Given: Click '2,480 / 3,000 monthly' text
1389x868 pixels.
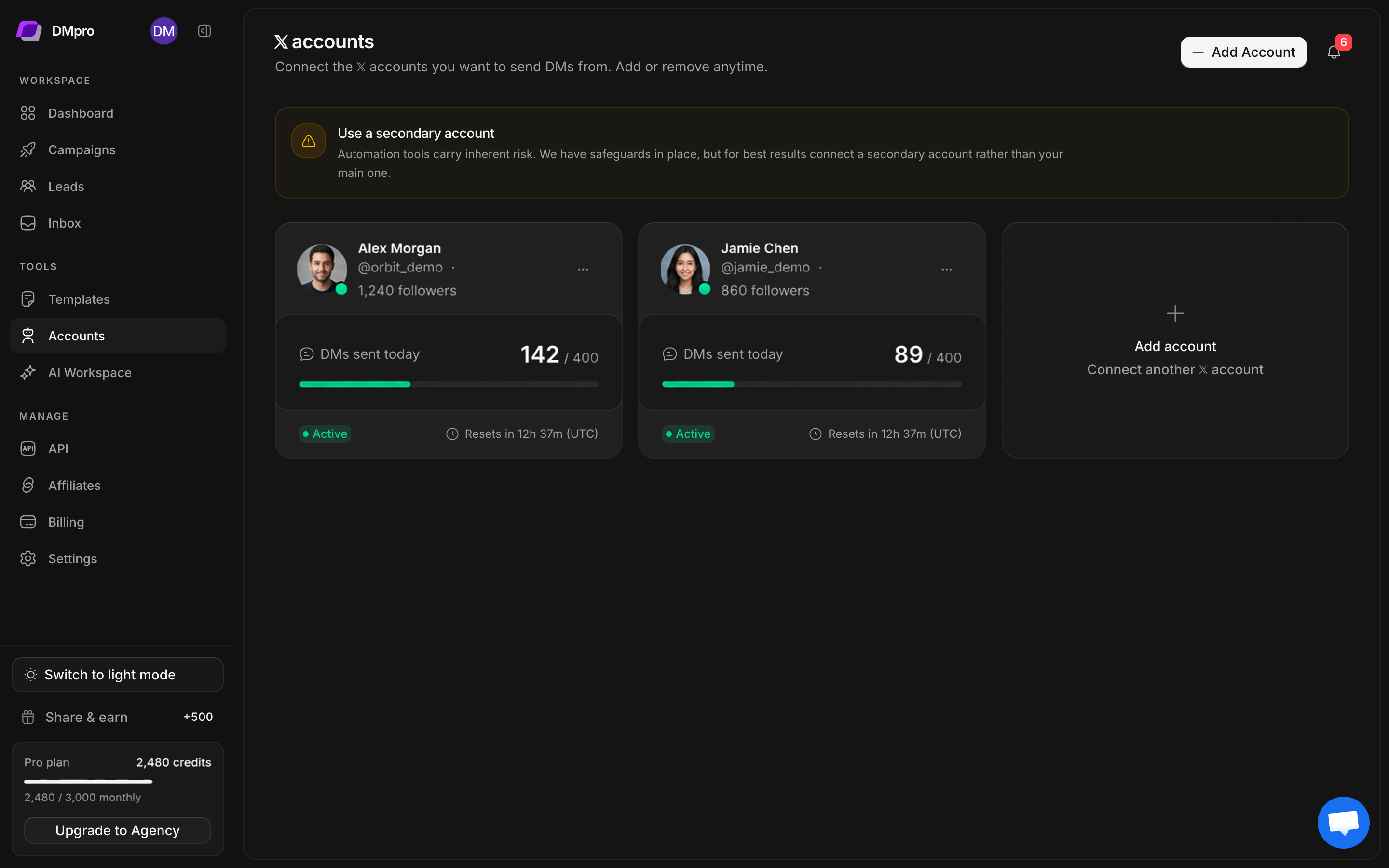Looking at the screenshot, I should 82,798.
